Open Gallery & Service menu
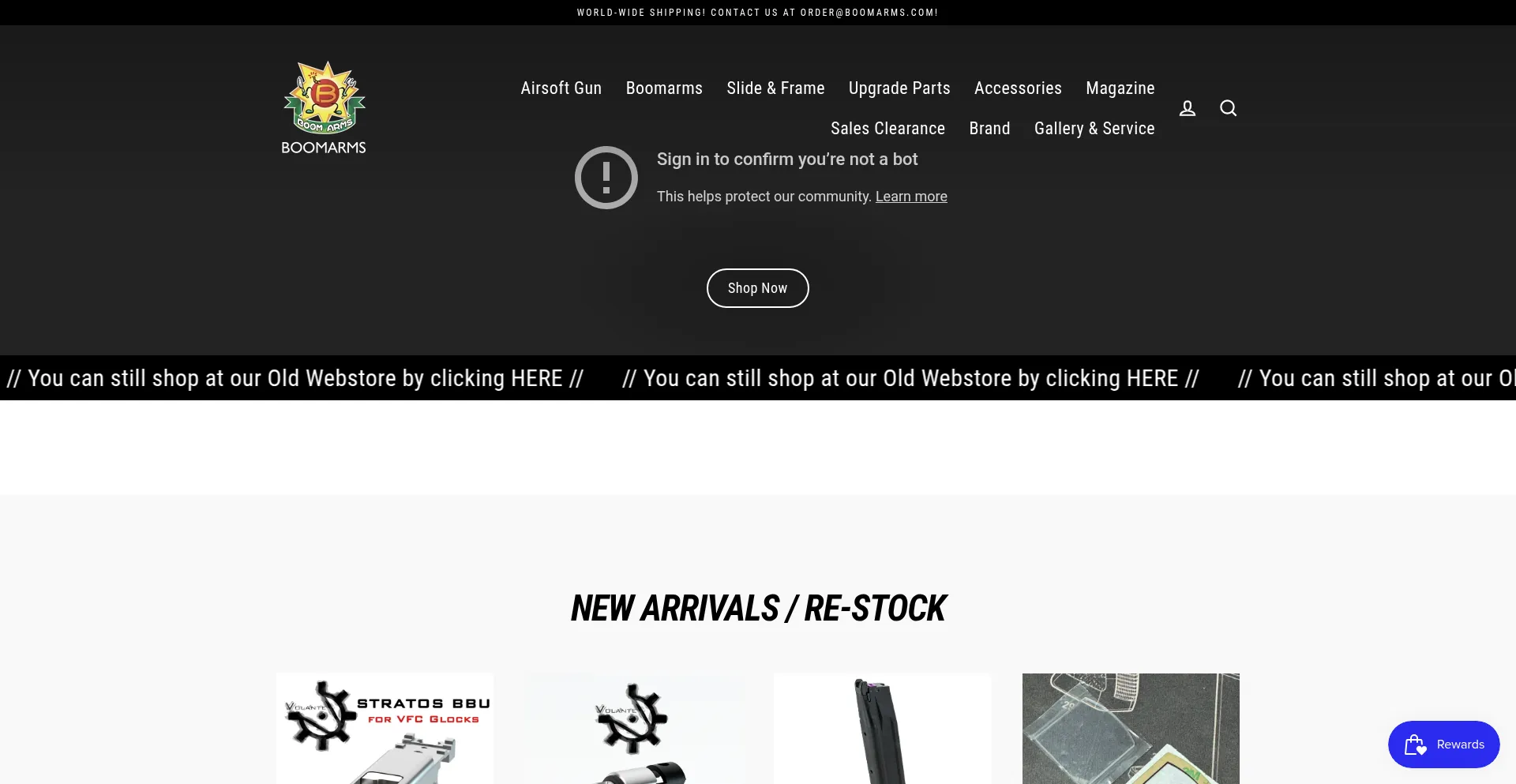Image resolution: width=1516 pixels, height=784 pixels. [x=1094, y=129]
